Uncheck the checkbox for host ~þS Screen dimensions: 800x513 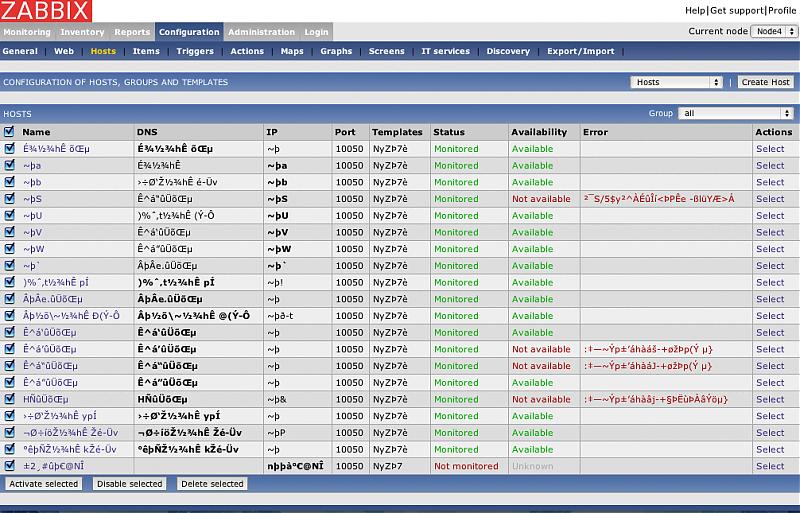pyautogui.click(x=9, y=199)
